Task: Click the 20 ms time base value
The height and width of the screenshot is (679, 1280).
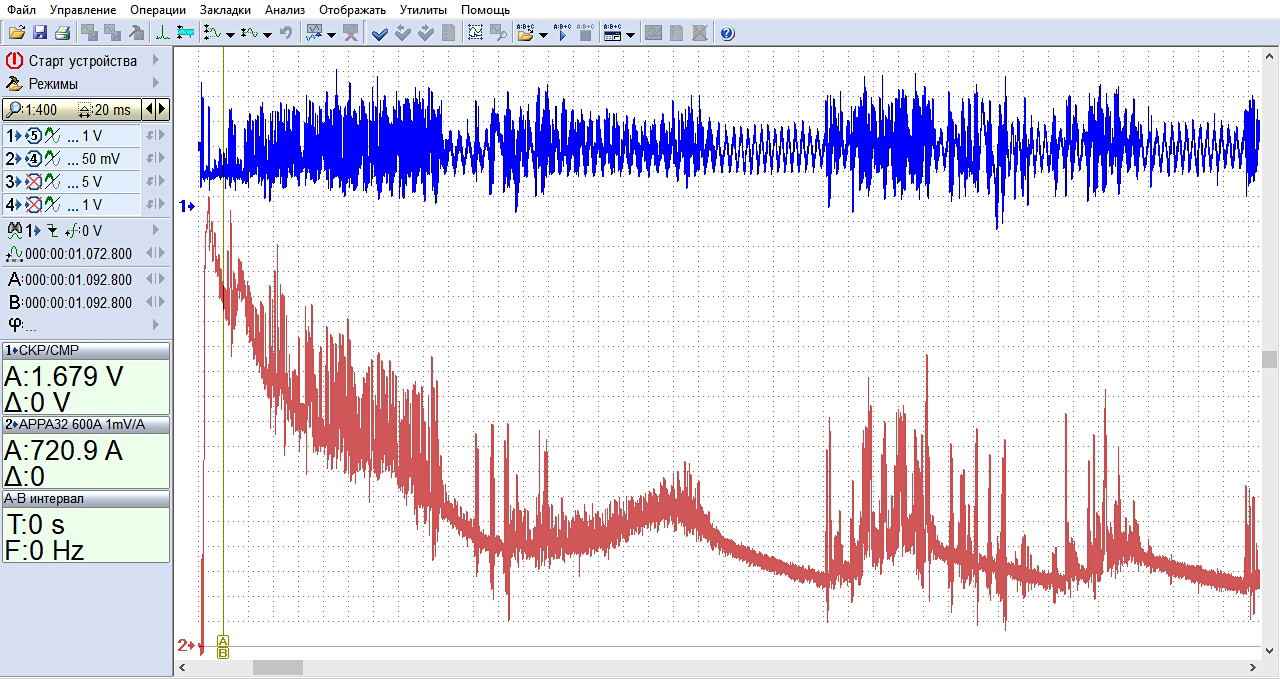Action: click(x=112, y=109)
